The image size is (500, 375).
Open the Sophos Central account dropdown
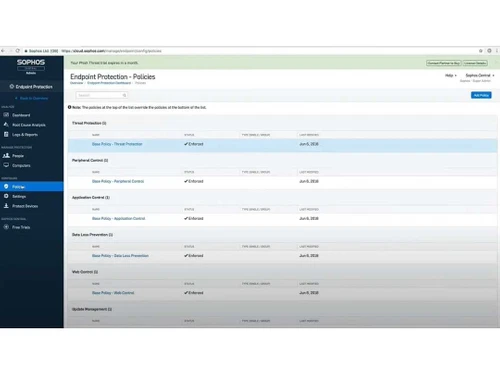[480, 75]
